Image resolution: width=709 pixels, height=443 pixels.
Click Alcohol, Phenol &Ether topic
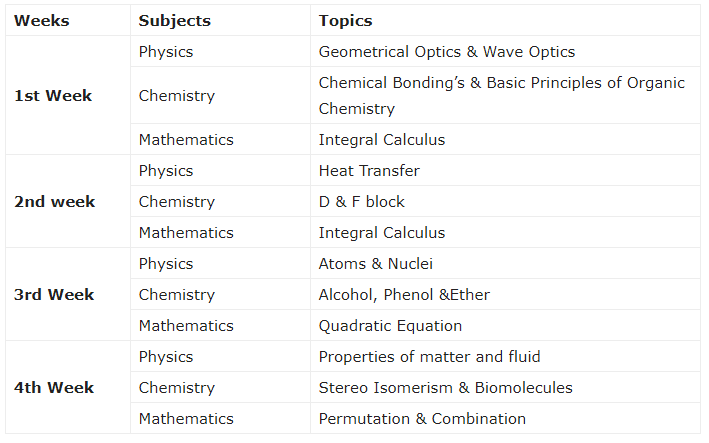click(x=404, y=295)
